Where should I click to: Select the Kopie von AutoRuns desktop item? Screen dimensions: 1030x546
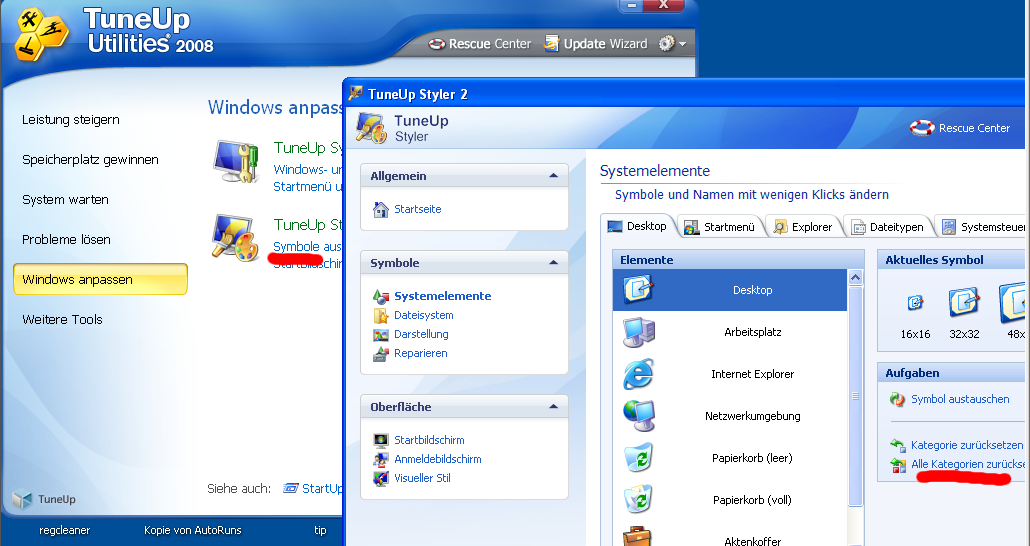coord(193,530)
